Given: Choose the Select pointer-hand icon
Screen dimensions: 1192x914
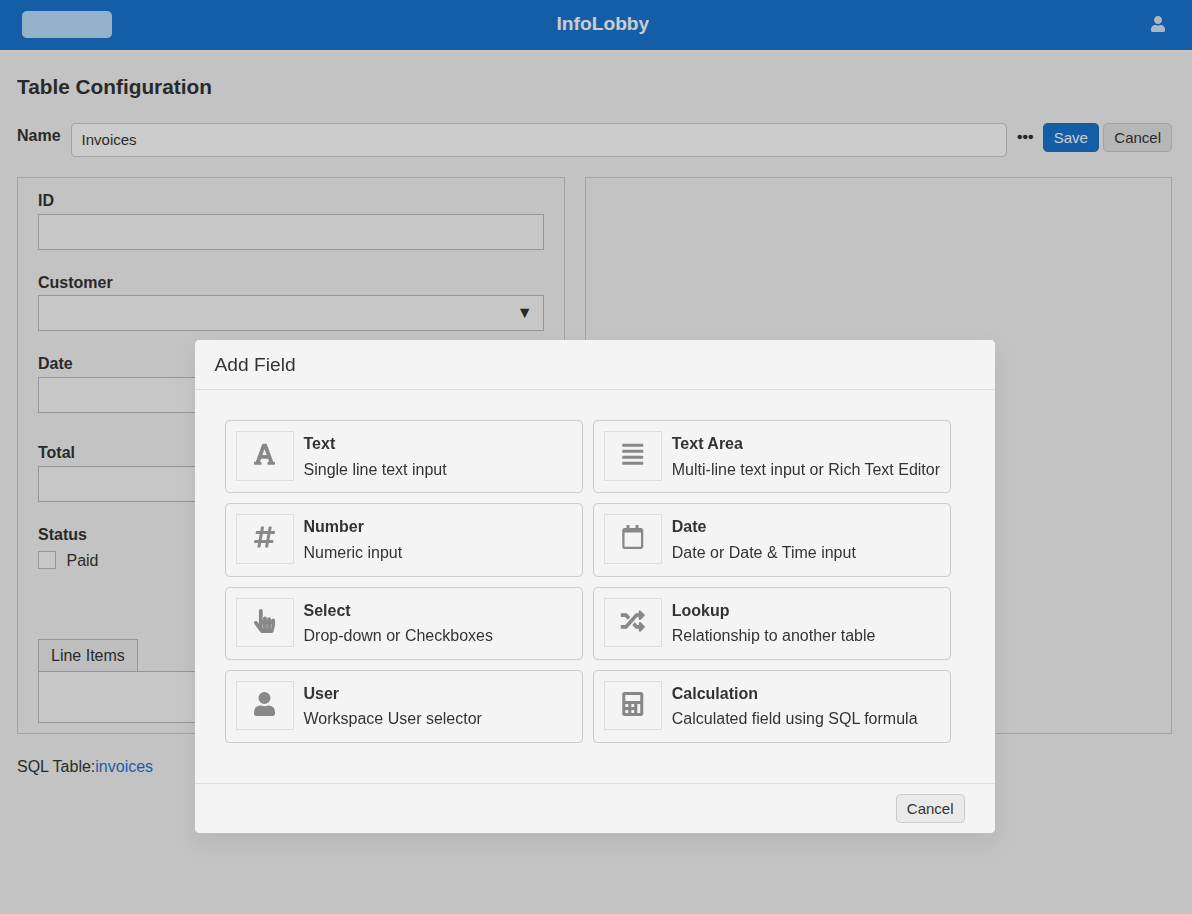Looking at the screenshot, I should click(x=264, y=622).
